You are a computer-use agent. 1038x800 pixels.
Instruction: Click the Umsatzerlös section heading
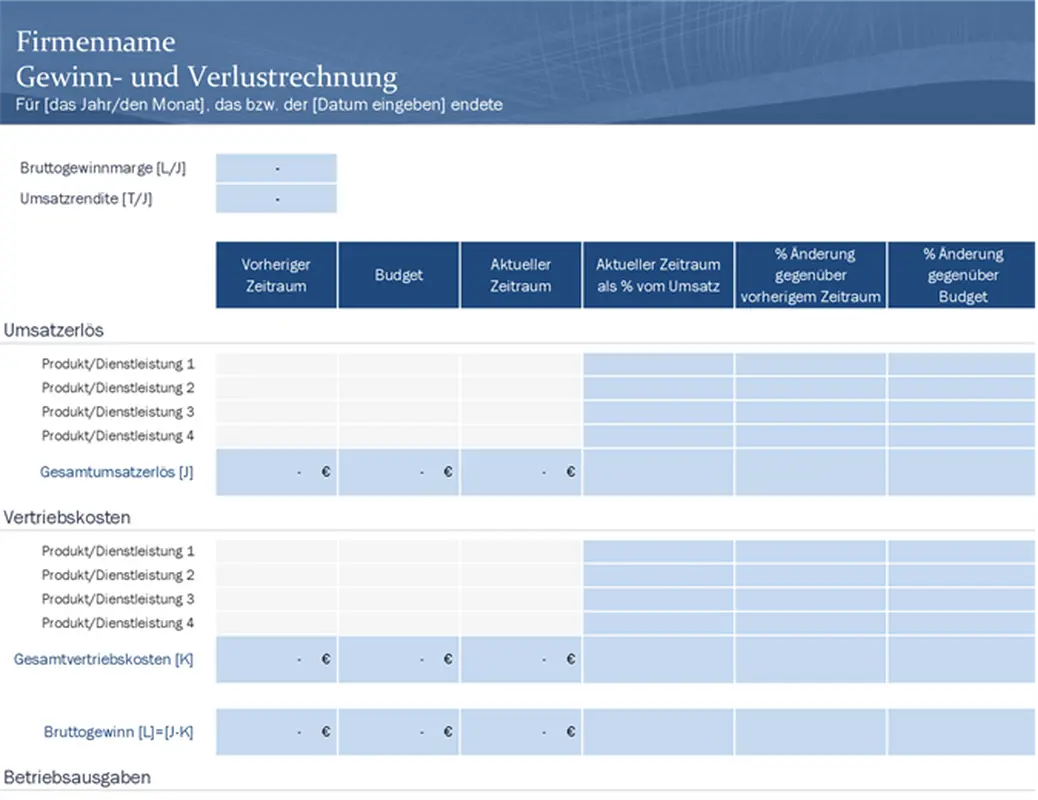(54, 329)
